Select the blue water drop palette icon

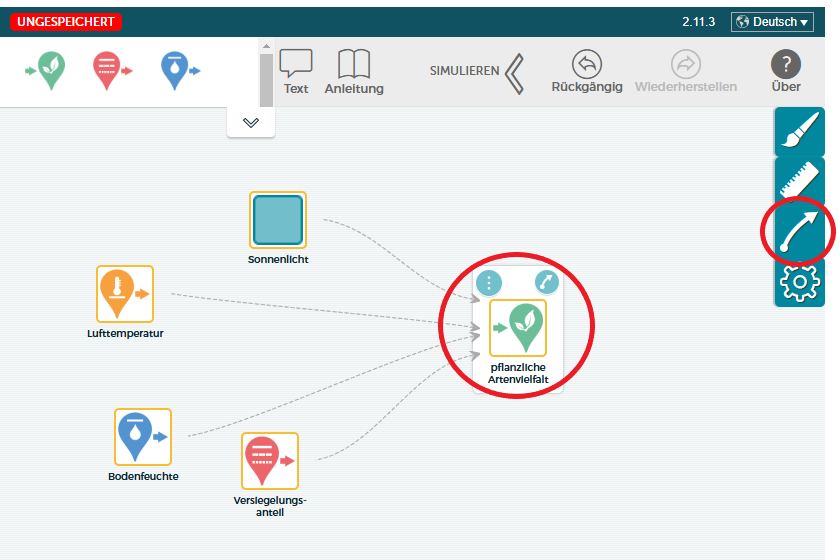(x=176, y=71)
